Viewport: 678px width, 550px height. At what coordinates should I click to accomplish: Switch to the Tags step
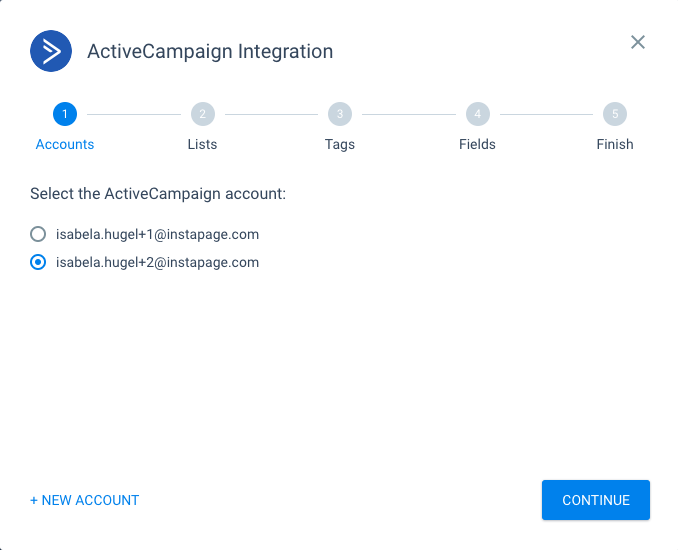pos(340,144)
